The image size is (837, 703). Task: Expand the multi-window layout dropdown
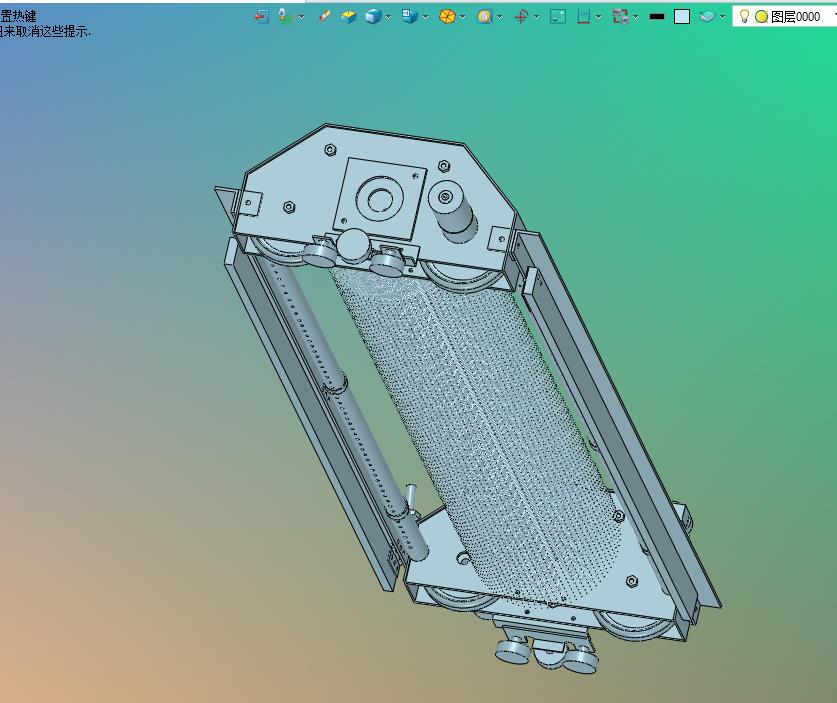pos(635,17)
